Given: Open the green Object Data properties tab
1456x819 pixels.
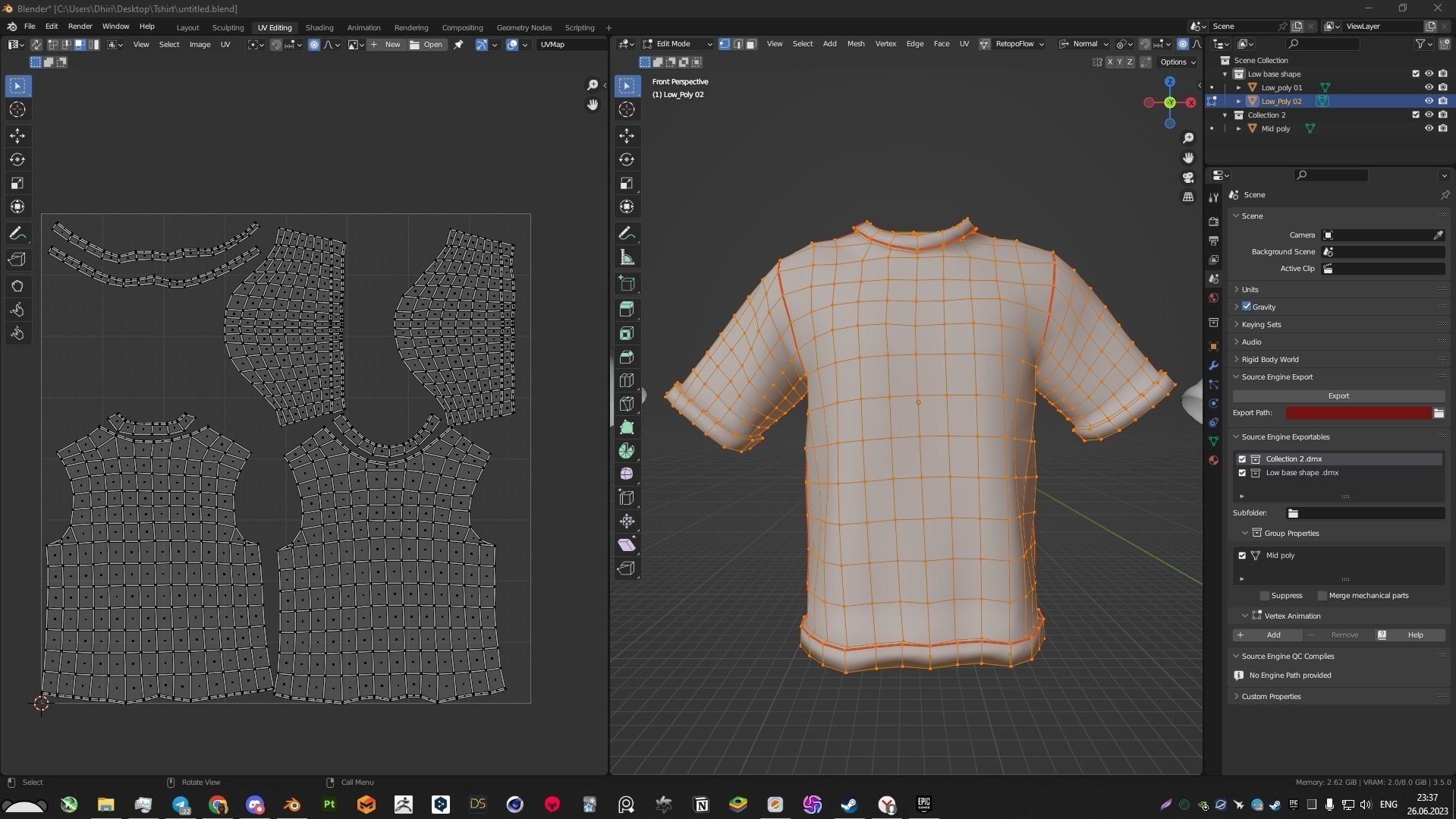Looking at the screenshot, I should pyautogui.click(x=1212, y=442).
